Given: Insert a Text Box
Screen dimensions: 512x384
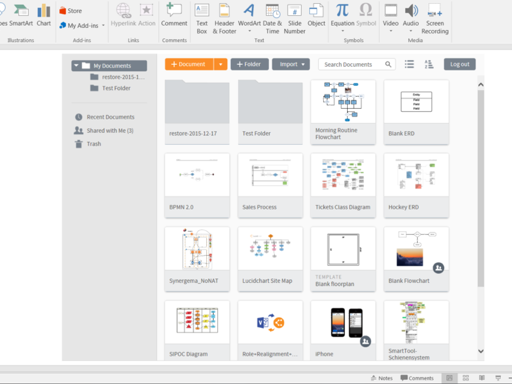Looking at the screenshot, I should (202, 18).
